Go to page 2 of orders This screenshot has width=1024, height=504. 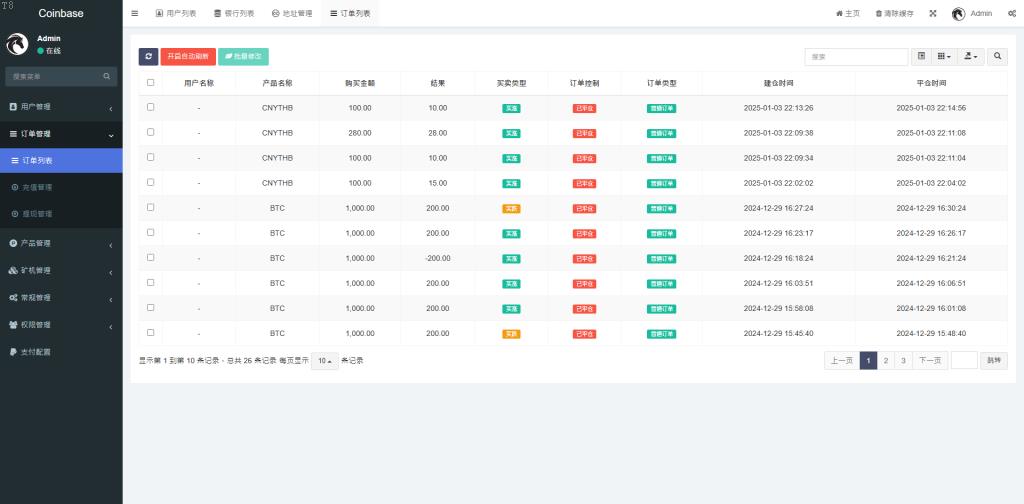tap(885, 360)
